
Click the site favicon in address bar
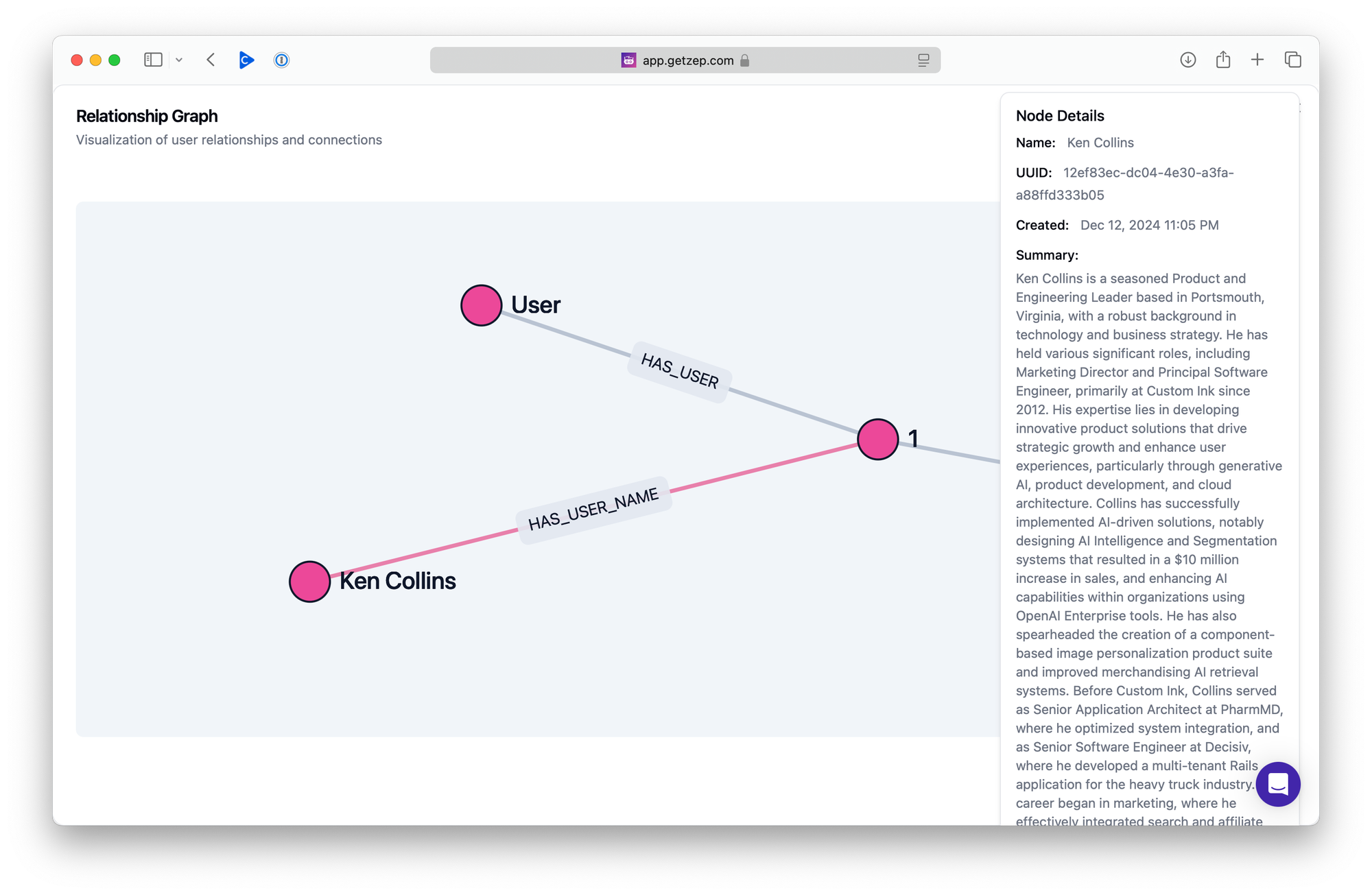click(628, 60)
